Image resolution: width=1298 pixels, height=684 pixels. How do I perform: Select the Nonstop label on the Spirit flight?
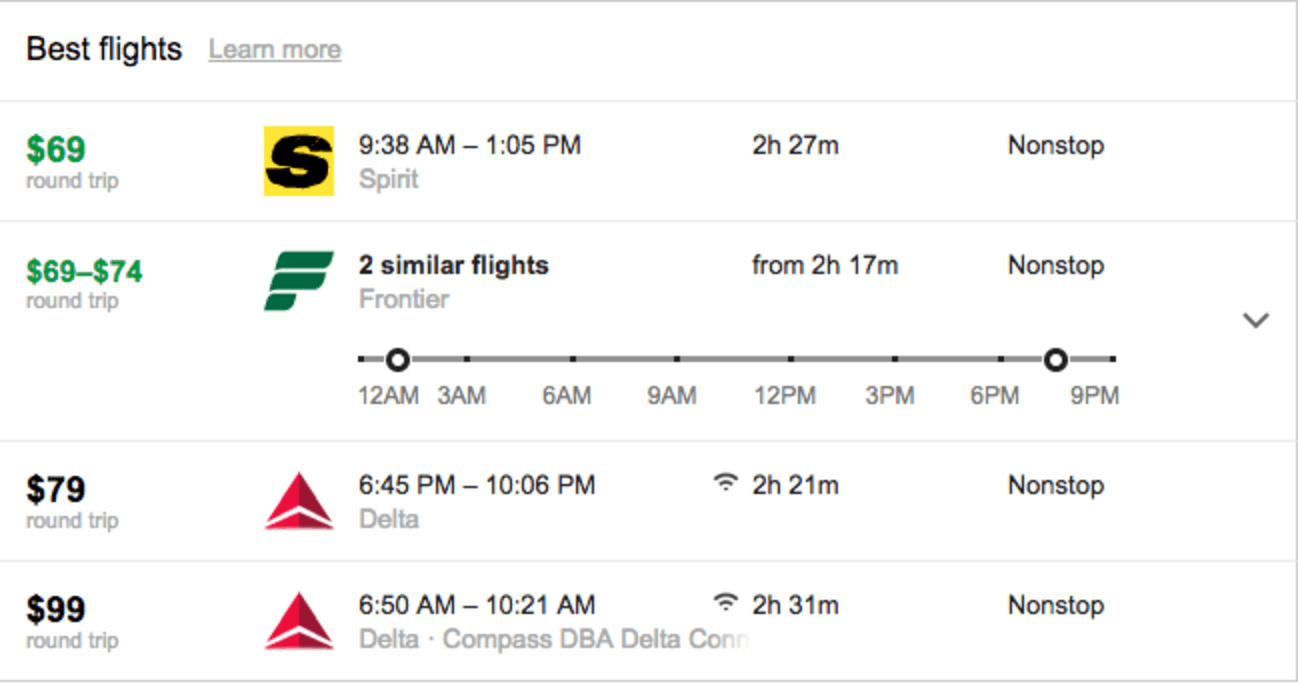1055,146
